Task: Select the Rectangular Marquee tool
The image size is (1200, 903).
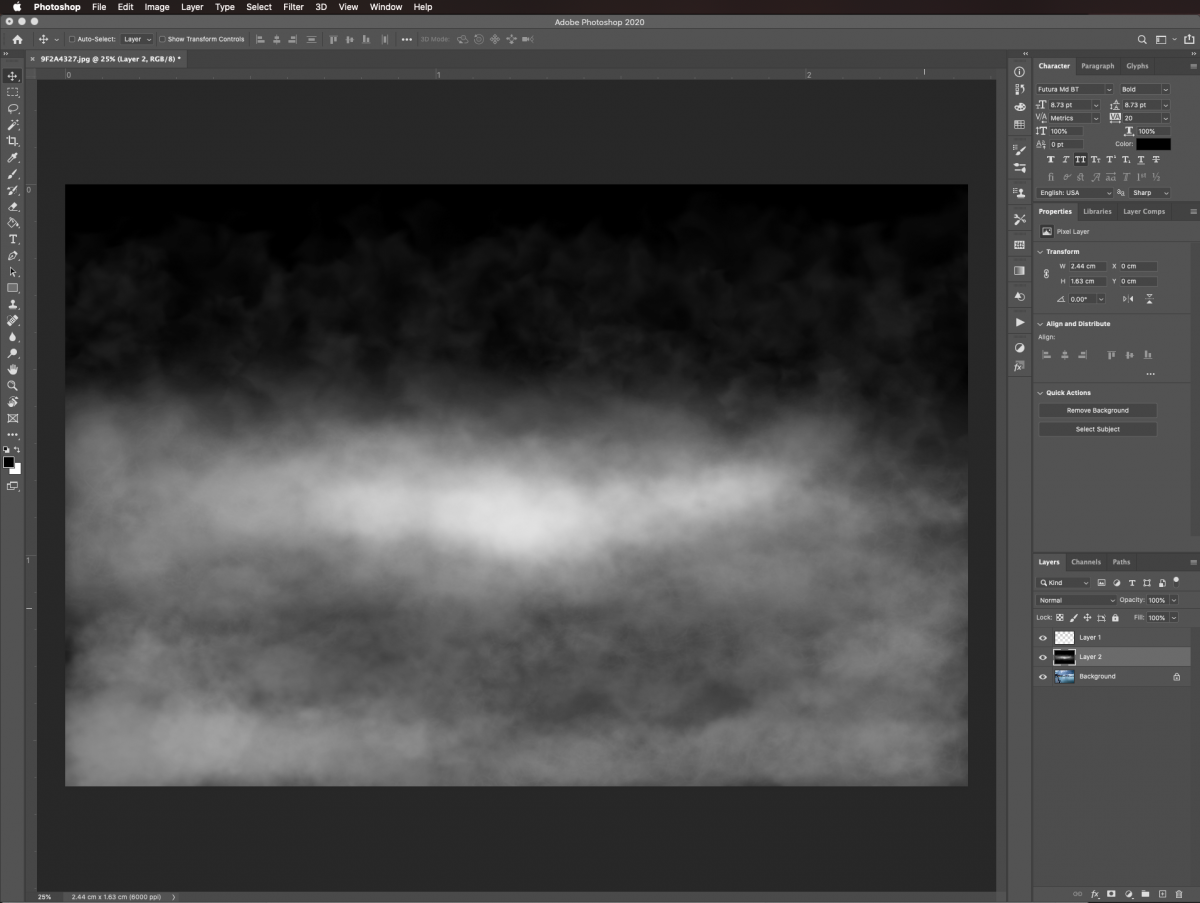Action: [13, 92]
